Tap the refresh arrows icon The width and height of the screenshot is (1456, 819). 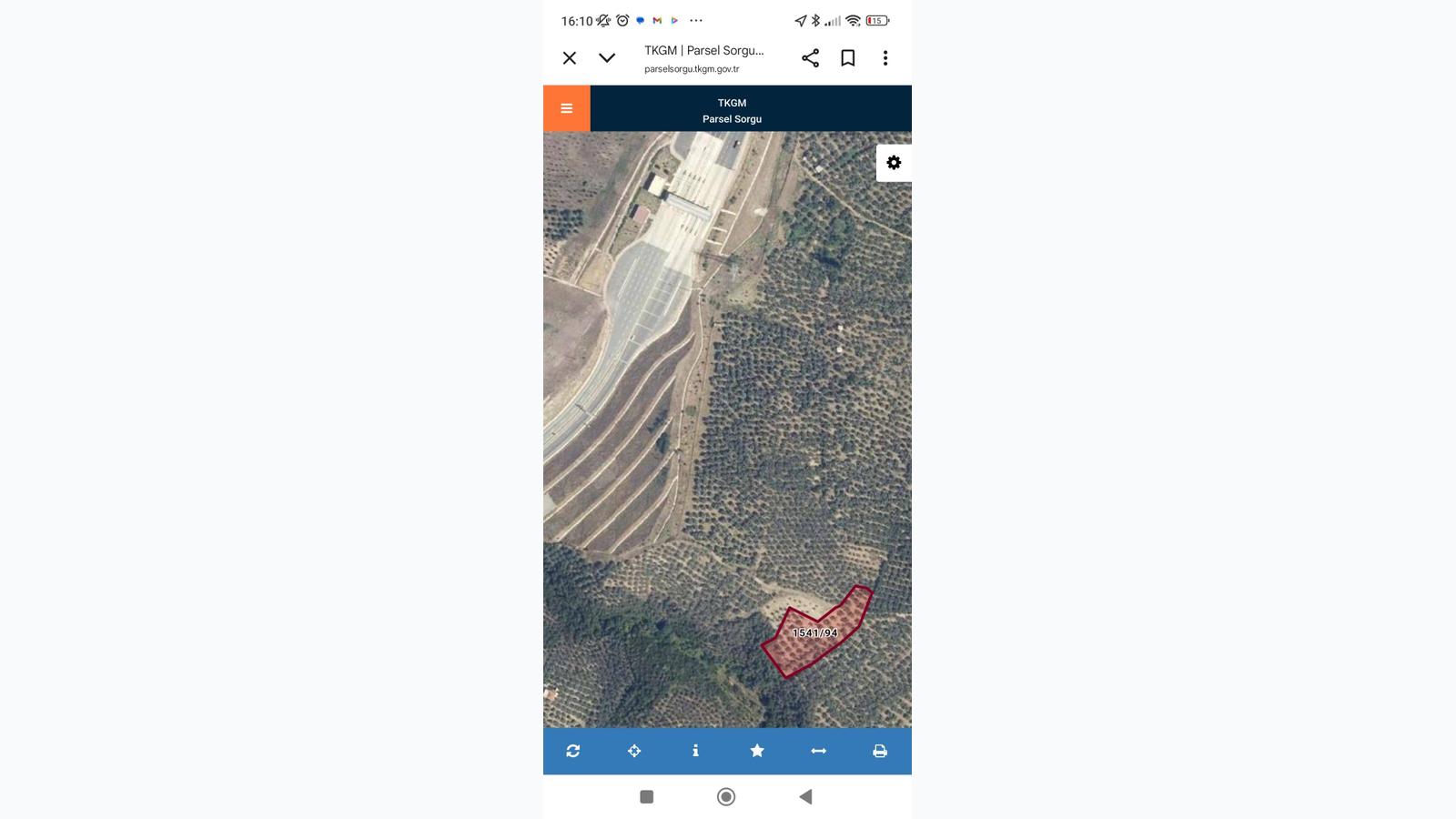(x=572, y=751)
